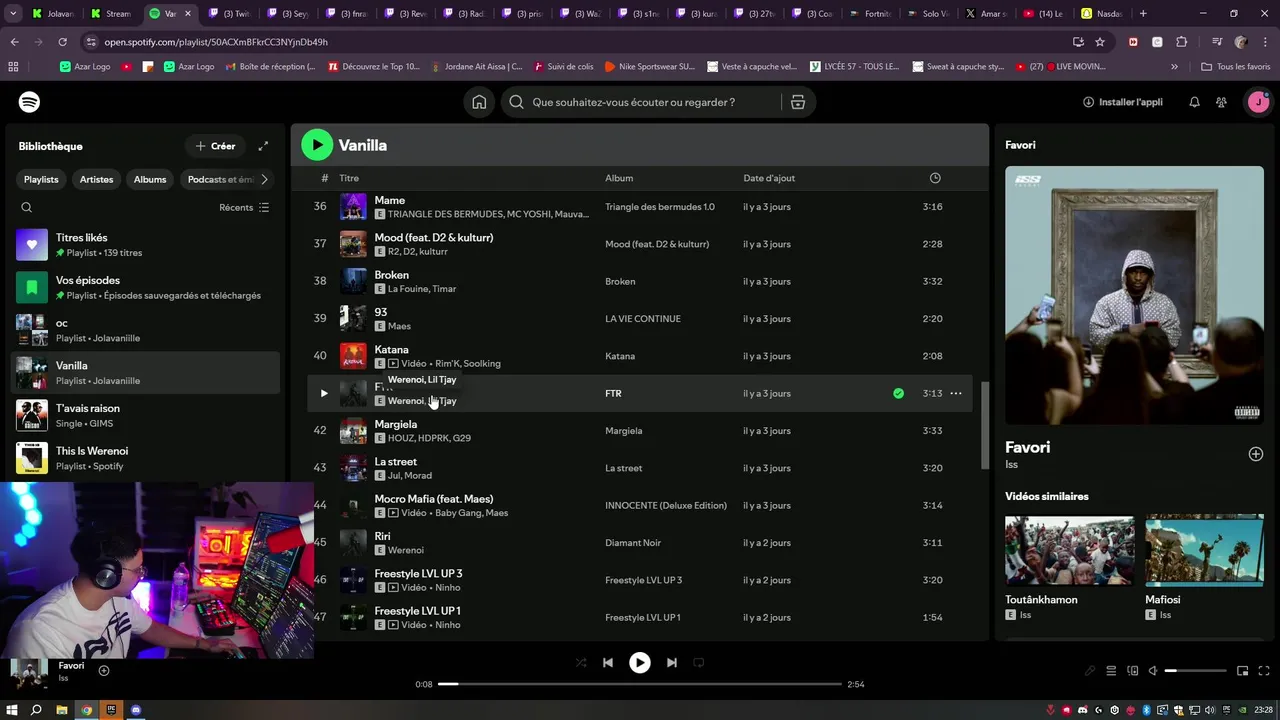Image resolution: width=1280 pixels, height=720 pixels.
Task: Seek in the song progress bar
Action: tap(640, 684)
